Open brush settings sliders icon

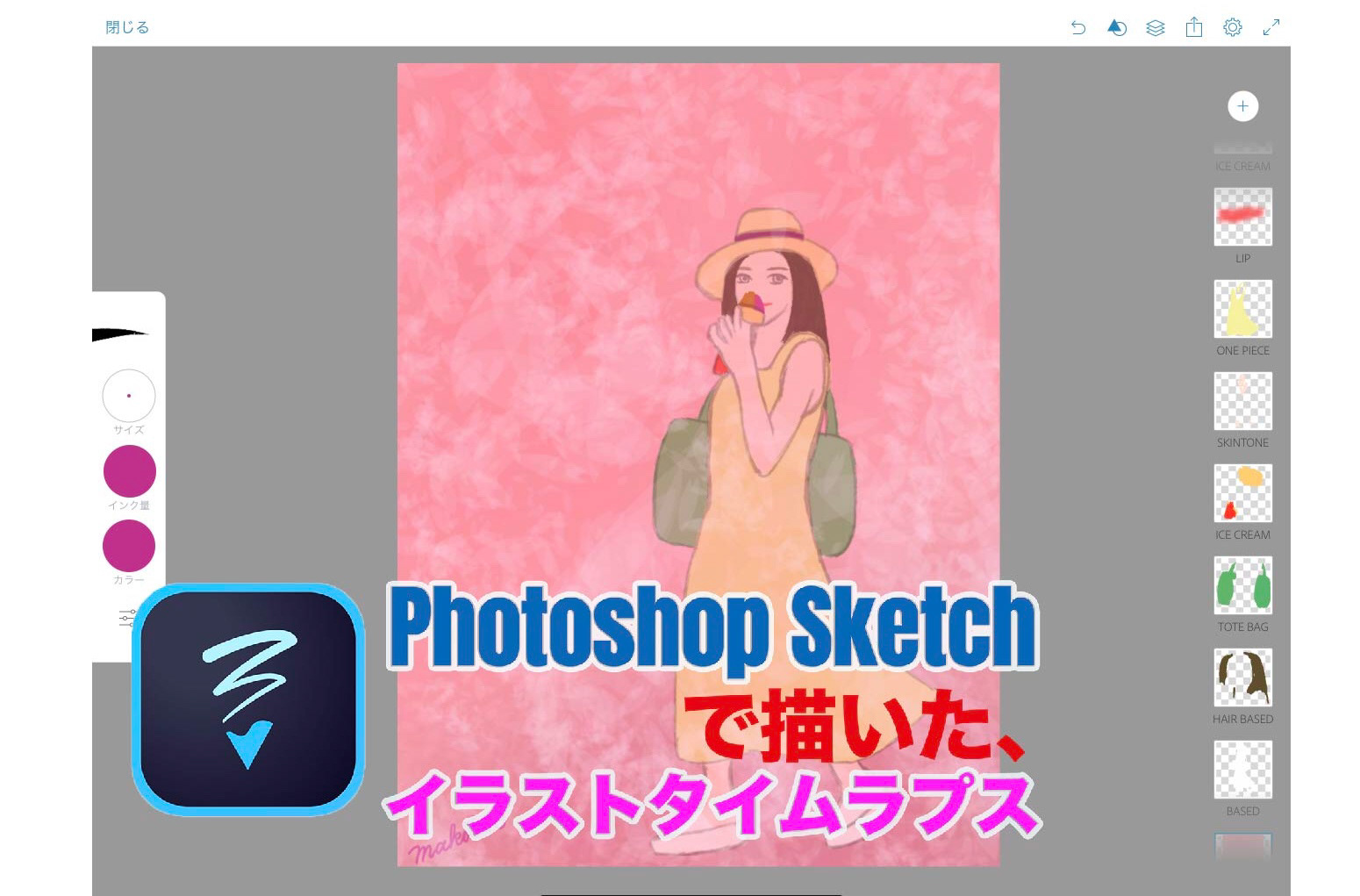(128, 618)
